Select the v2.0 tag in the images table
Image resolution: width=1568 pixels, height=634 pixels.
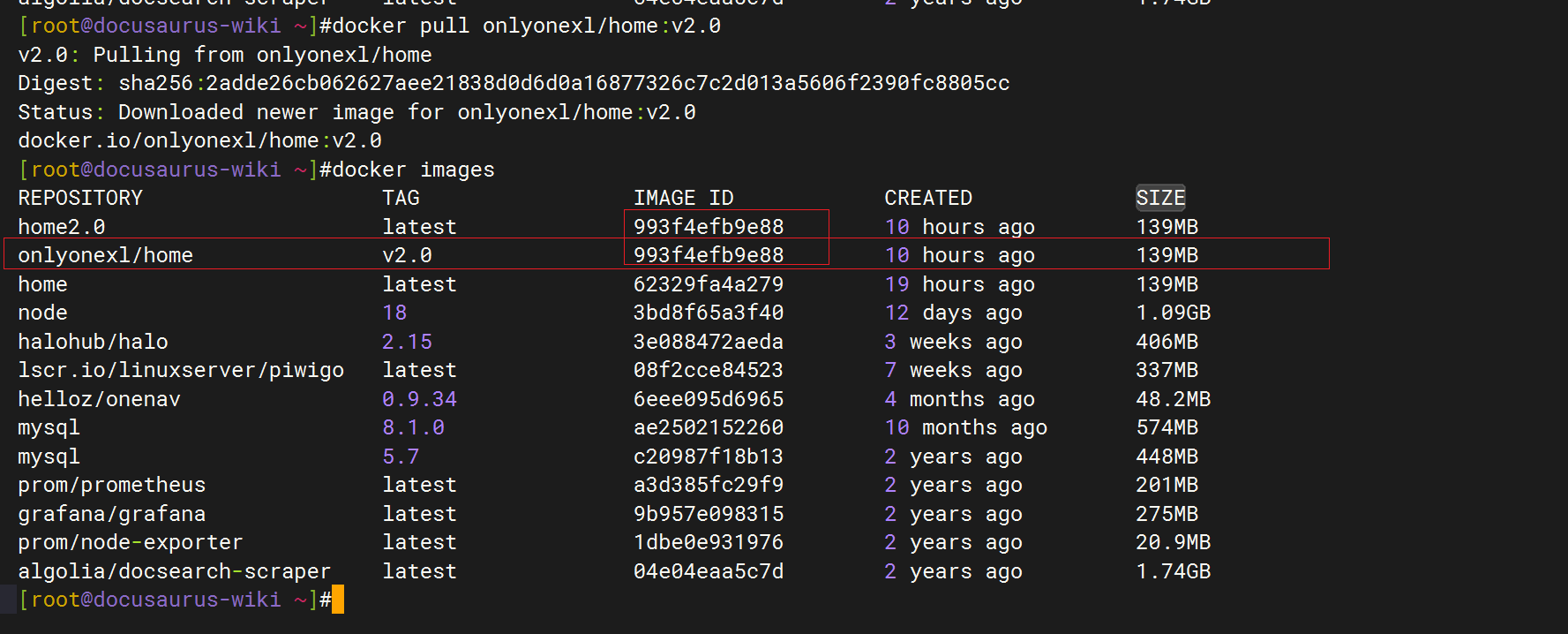click(x=407, y=255)
